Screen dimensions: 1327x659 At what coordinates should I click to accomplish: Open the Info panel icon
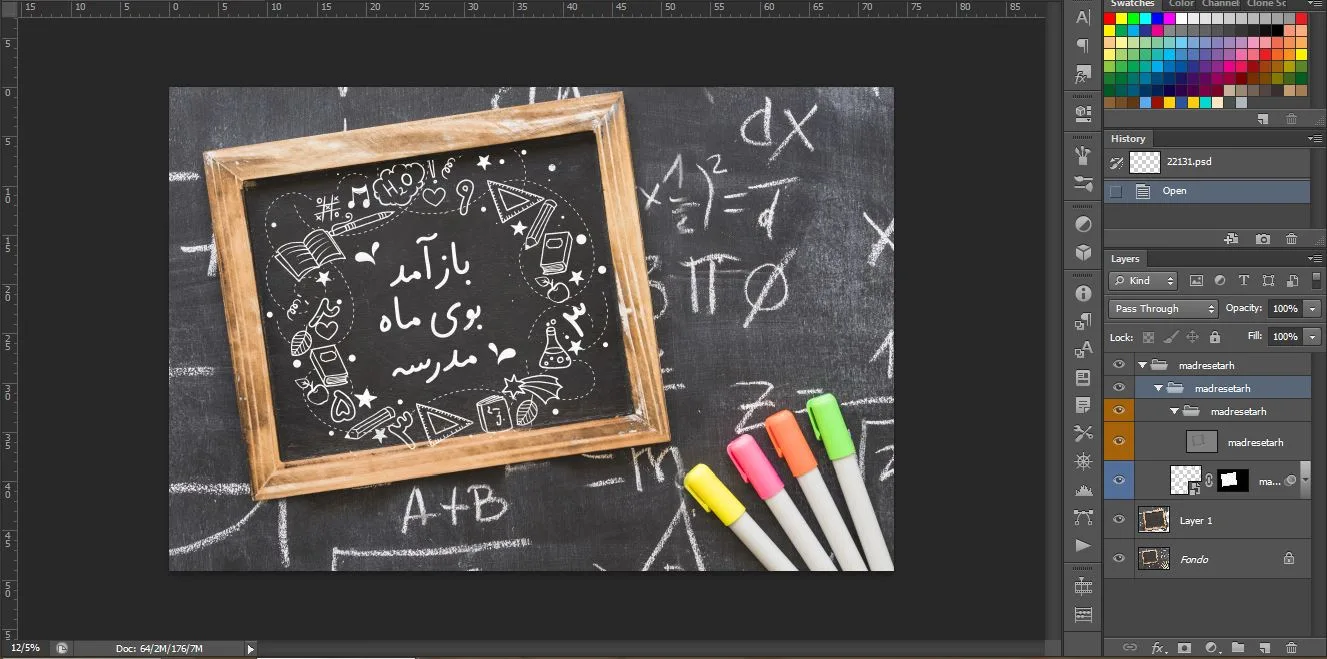(1083, 293)
